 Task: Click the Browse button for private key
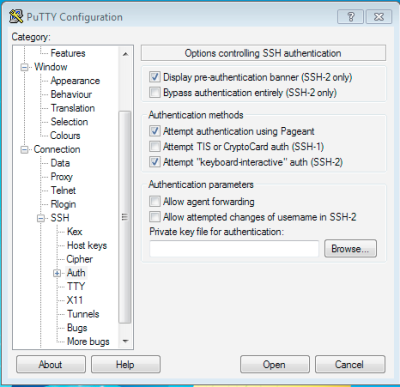[x=350, y=248]
